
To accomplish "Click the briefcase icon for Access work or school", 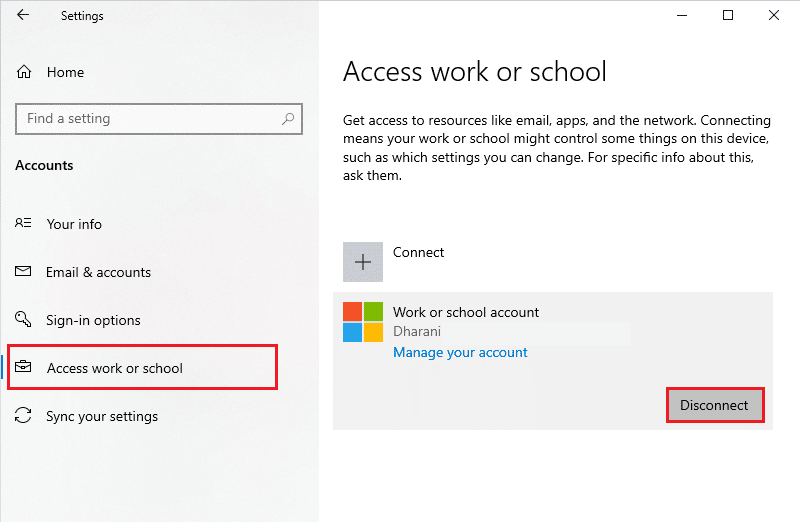I will click(x=23, y=367).
